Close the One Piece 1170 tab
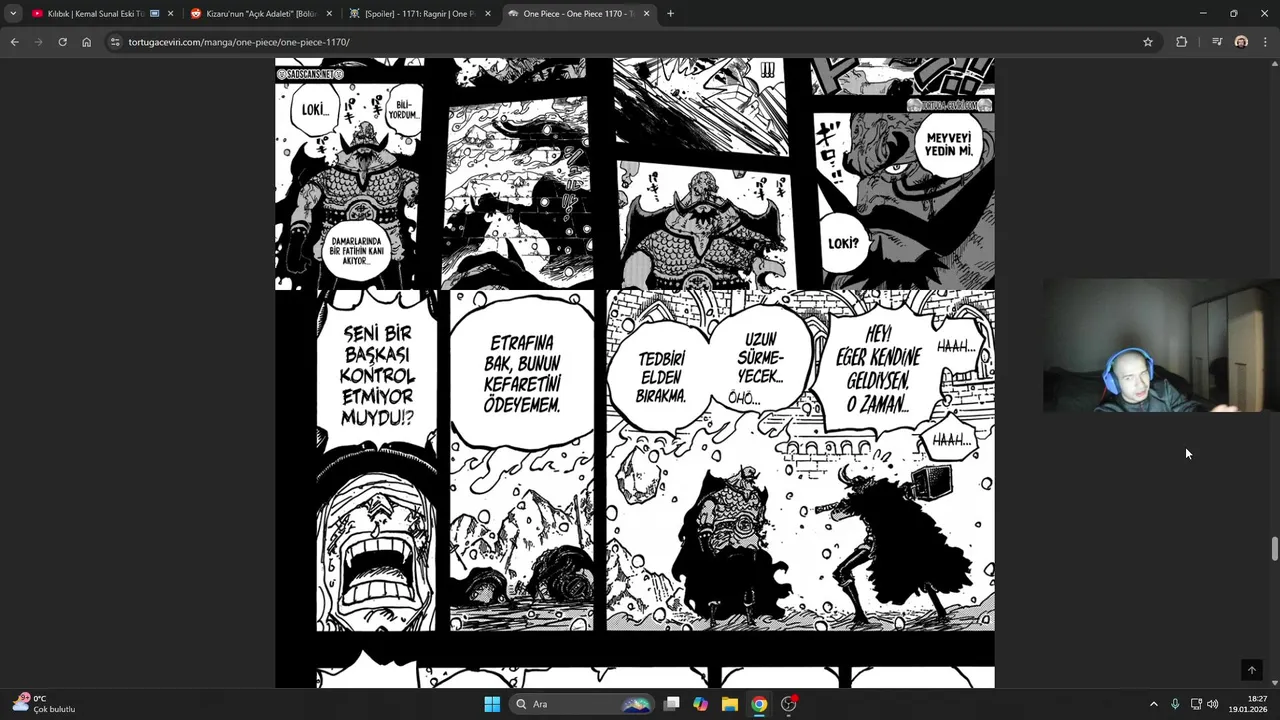This screenshot has width=1280, height=720. pyautogui.click(x=646, y=13)
